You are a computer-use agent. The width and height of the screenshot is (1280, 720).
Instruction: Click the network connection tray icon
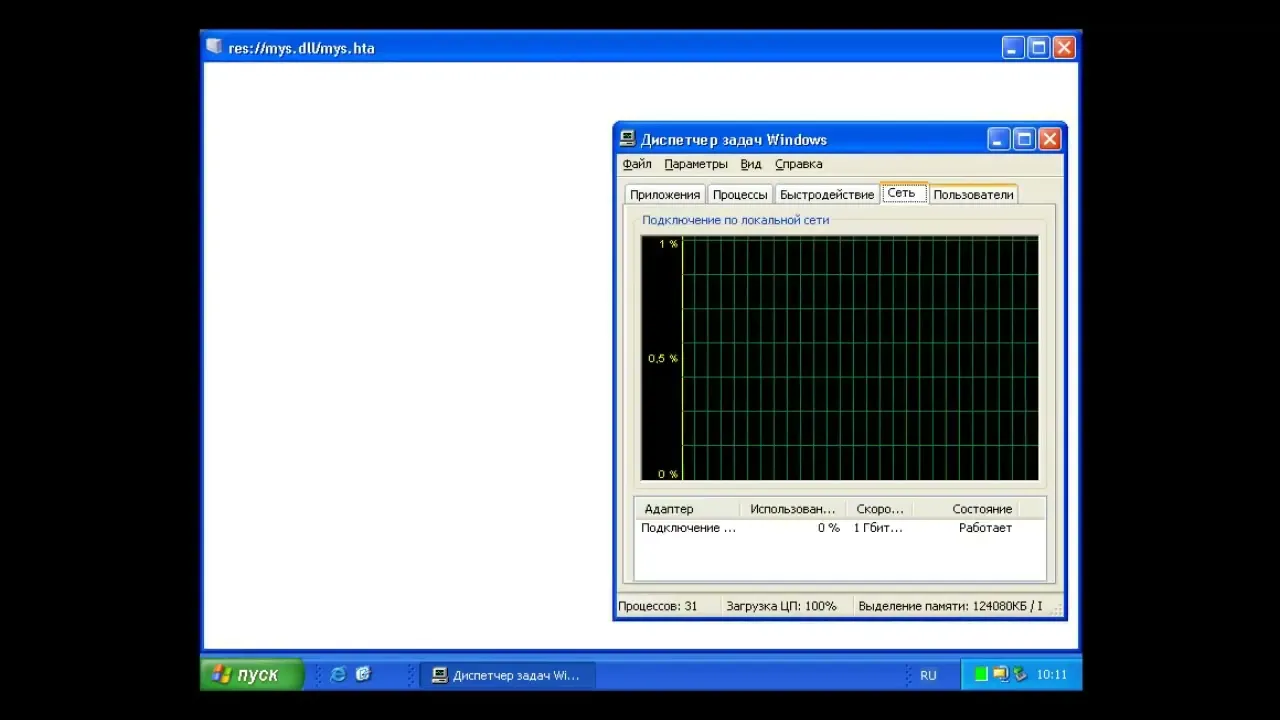[1000, 675]
